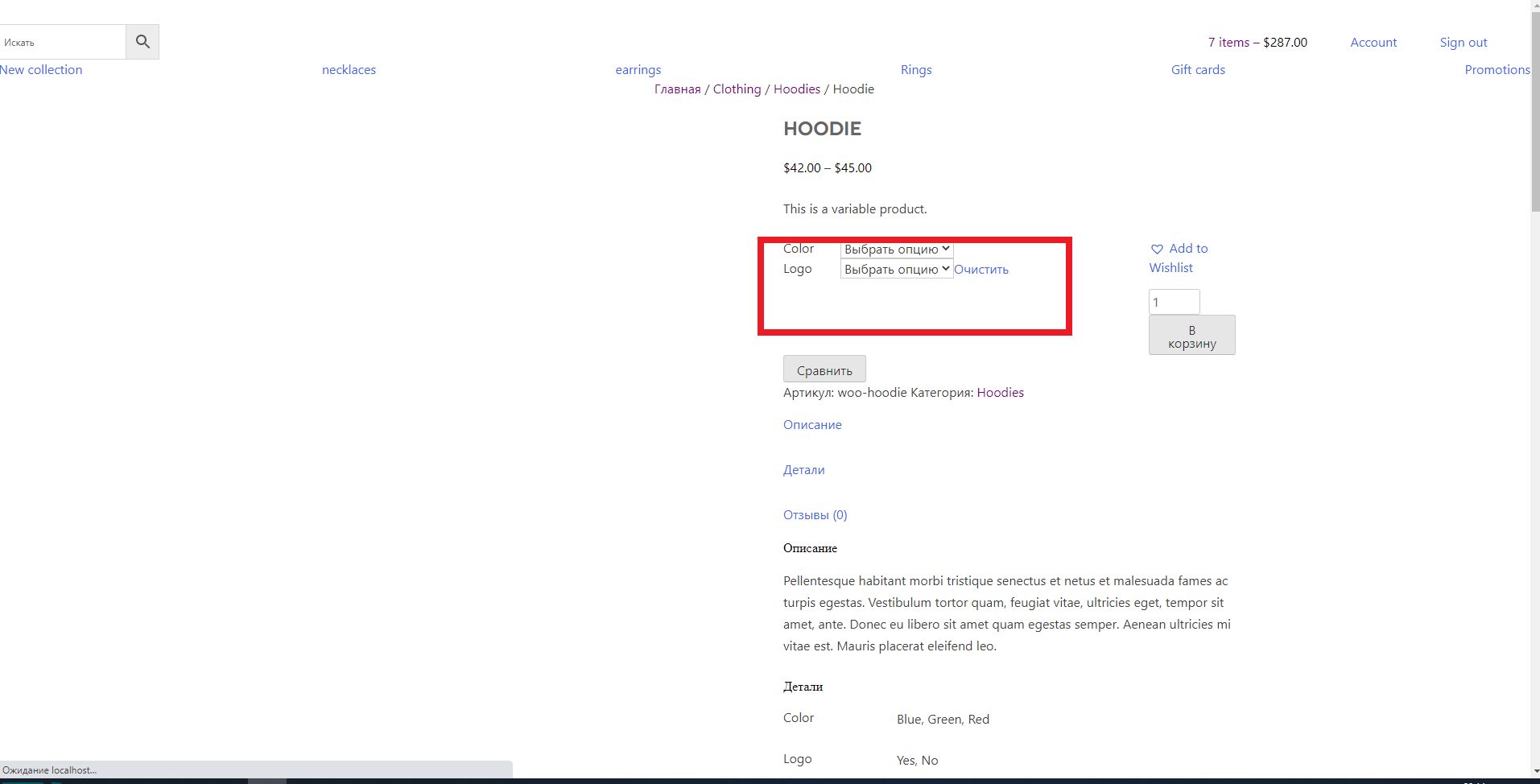The image size is (1540, 784).
Task: Open the Promotions menu item
Action: point(1497,70)
